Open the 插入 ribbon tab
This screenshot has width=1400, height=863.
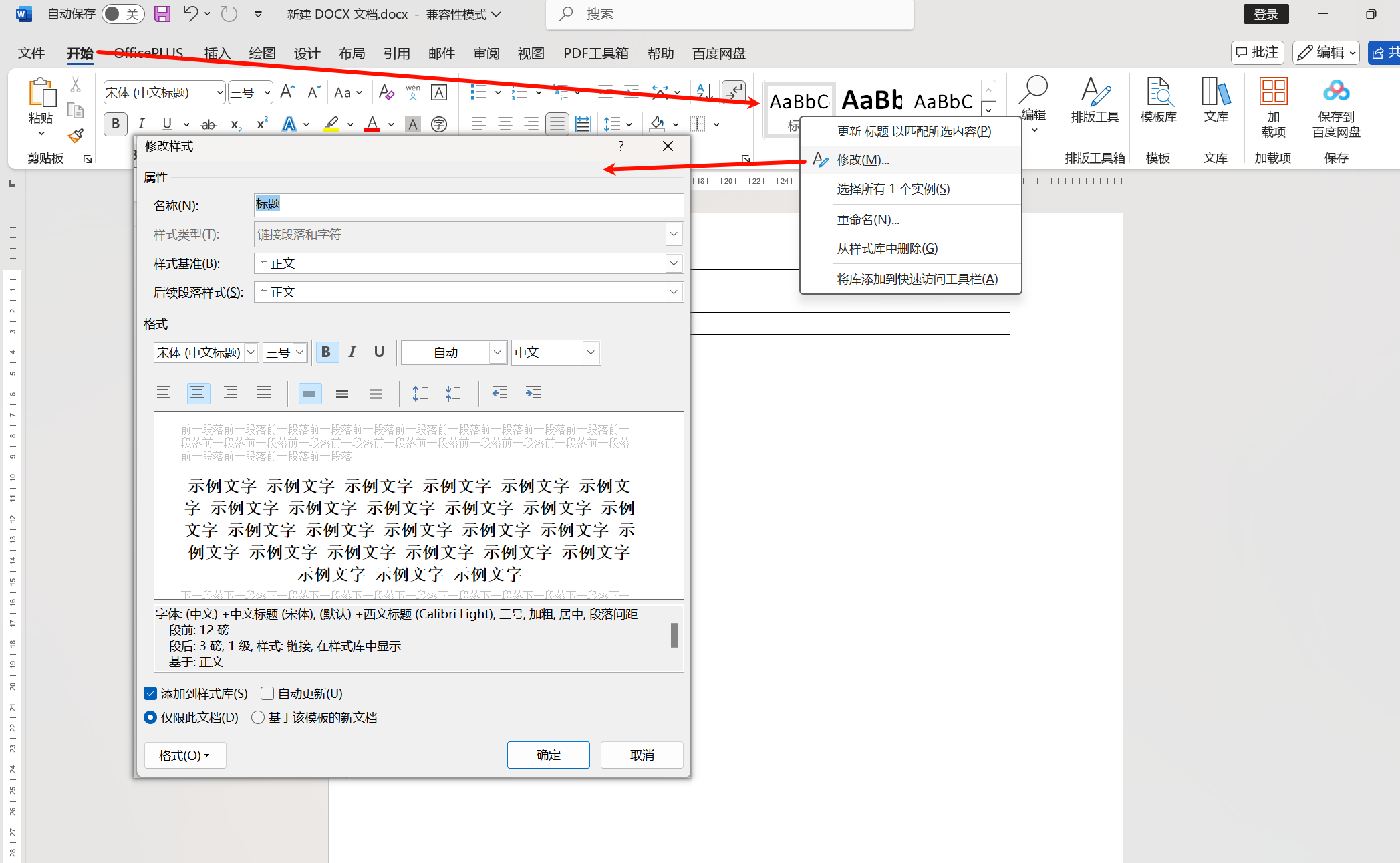pyautogui.click(x=217, y=53)
